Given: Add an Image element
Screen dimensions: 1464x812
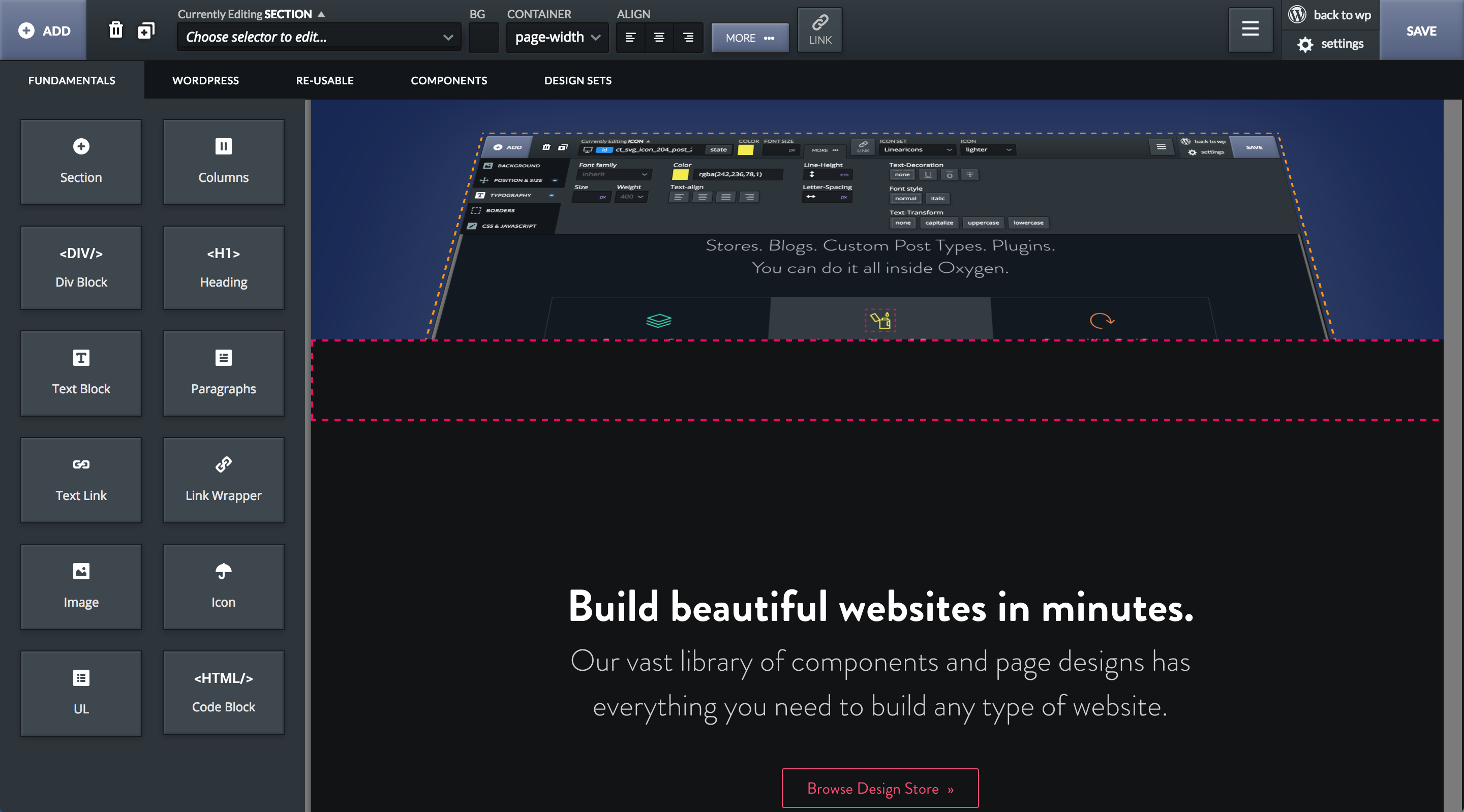Looking at the screenshot, I should [x=81, y=586].
